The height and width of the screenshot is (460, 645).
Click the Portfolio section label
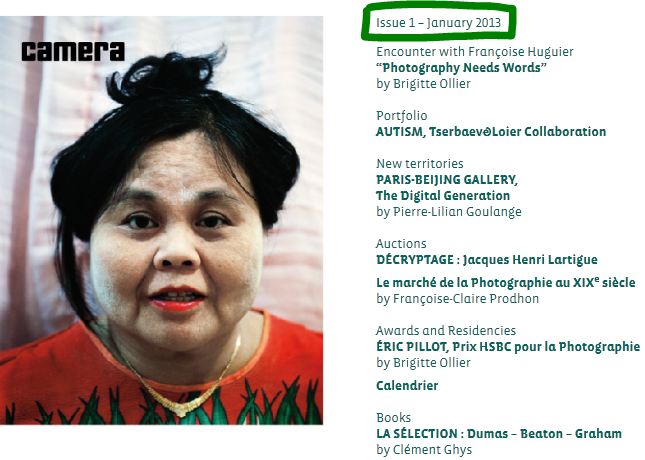pyautogui.click(x=401, y=116)
